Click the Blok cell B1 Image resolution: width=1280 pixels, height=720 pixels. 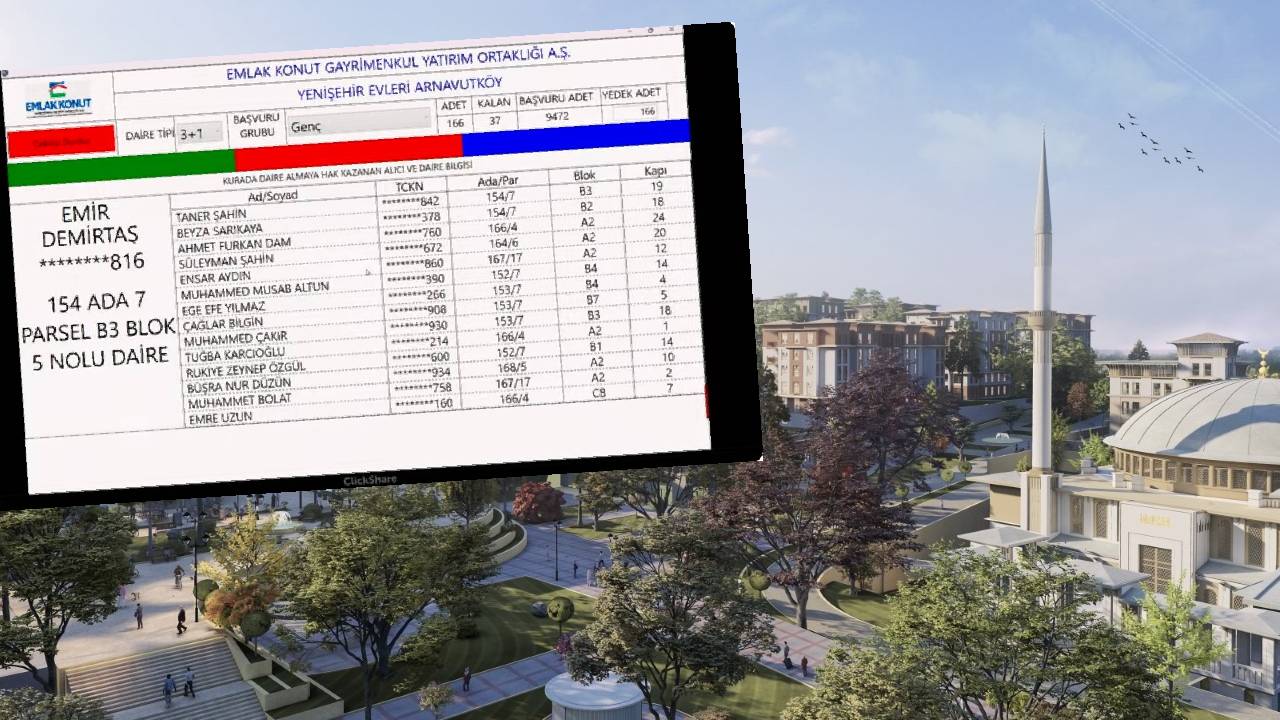click(596, 346)
